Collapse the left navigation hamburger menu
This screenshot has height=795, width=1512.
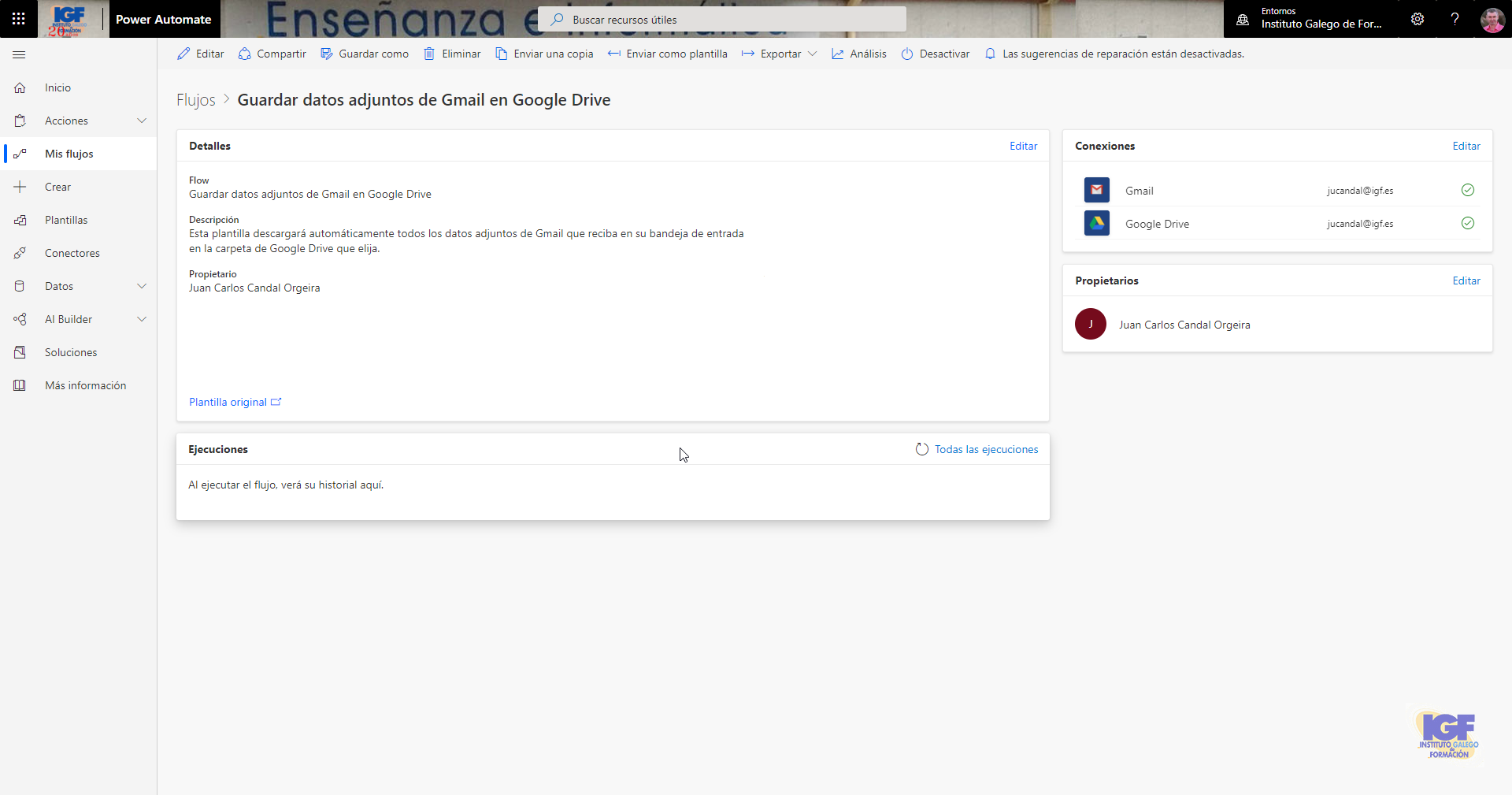click(x=20, y=54)
